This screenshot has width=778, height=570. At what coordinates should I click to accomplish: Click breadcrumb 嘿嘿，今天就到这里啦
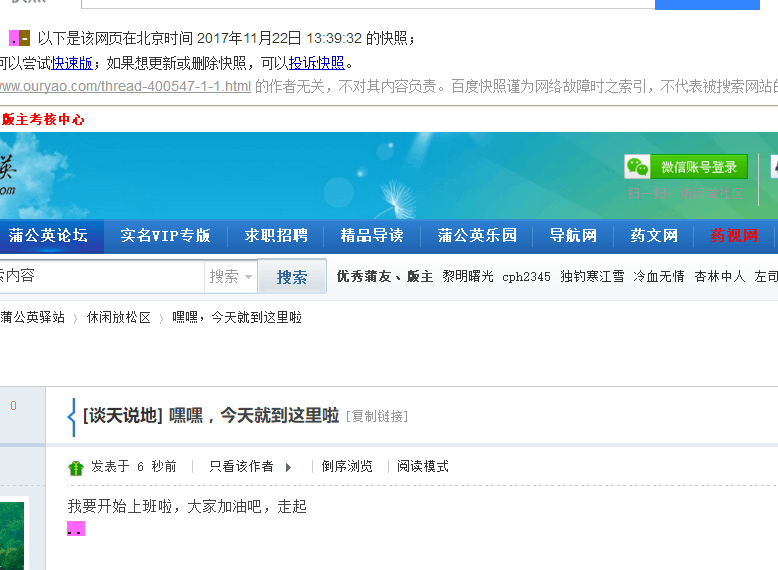coord(237,317)
